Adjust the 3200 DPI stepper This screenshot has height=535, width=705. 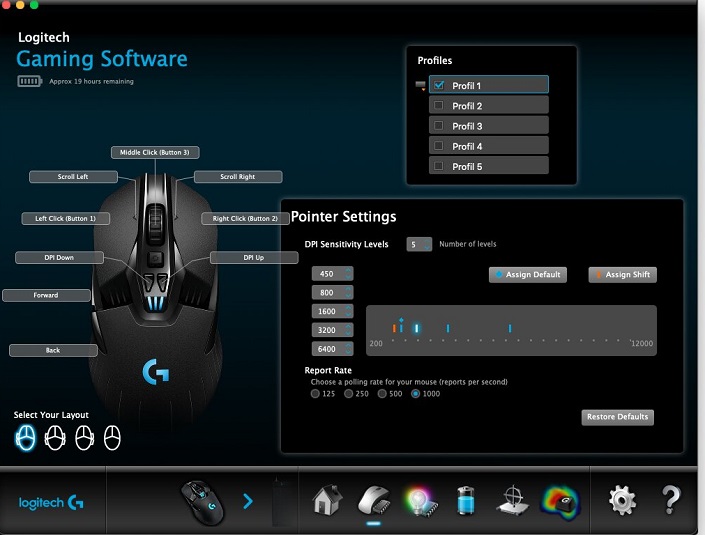point(348,330)
